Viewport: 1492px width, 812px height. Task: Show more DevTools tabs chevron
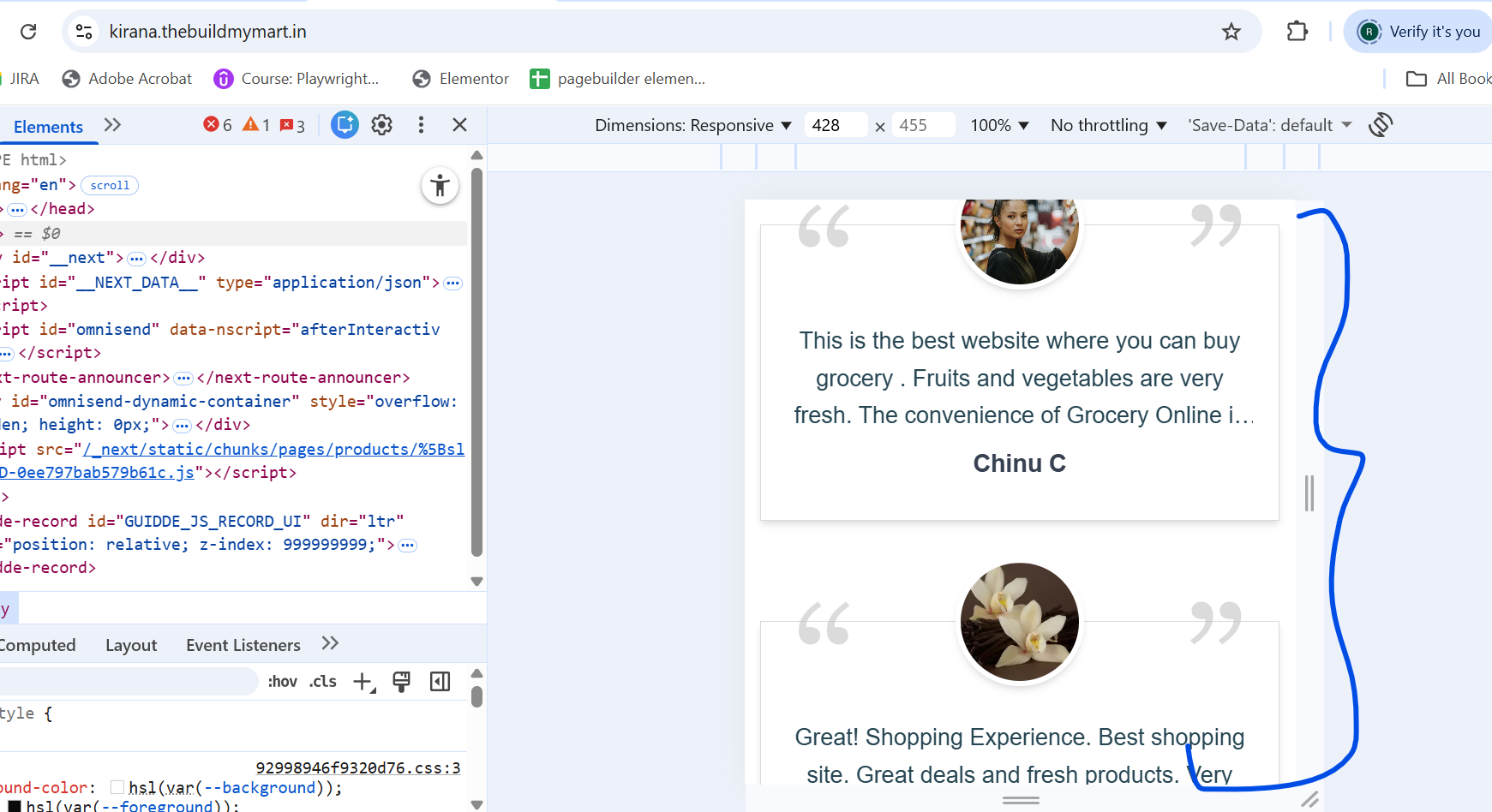pyautogui.click(x=112, y=125)
